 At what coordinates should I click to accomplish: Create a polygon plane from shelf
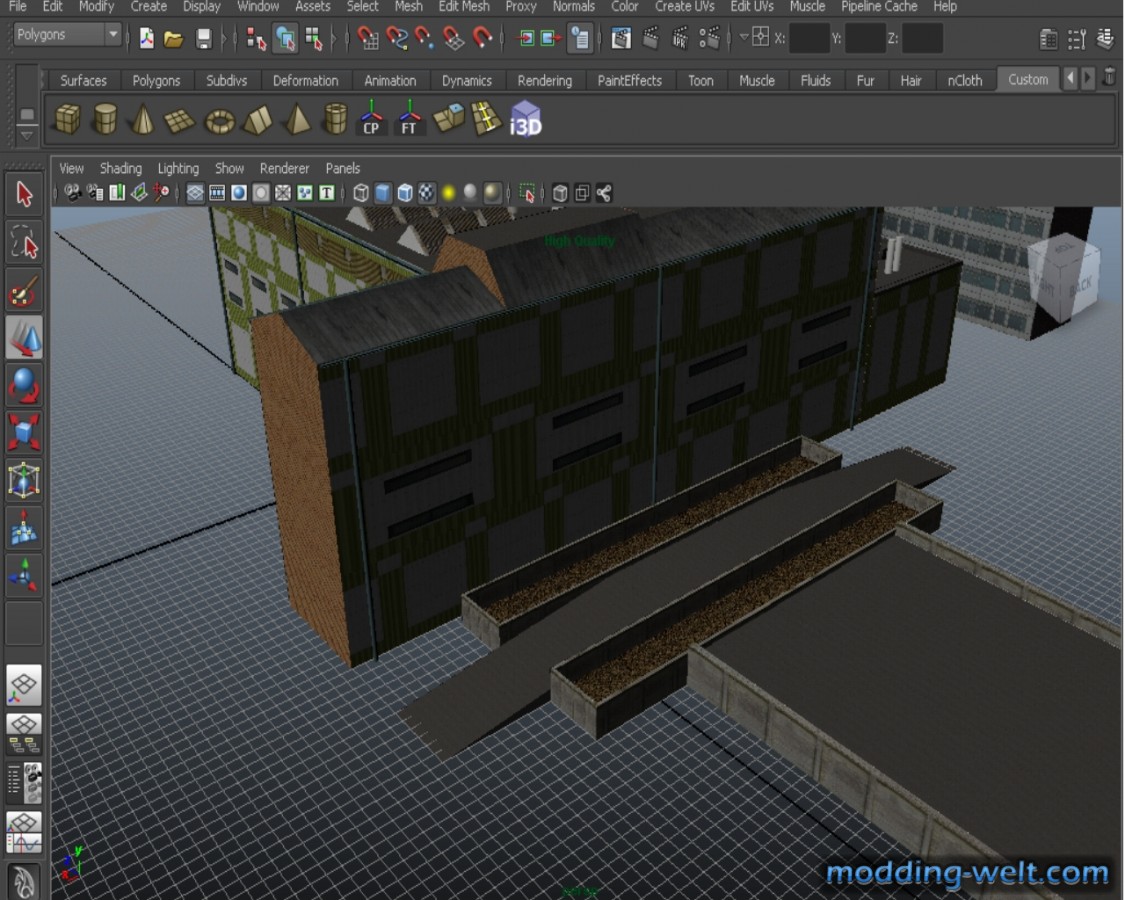(x=180, y=119)
